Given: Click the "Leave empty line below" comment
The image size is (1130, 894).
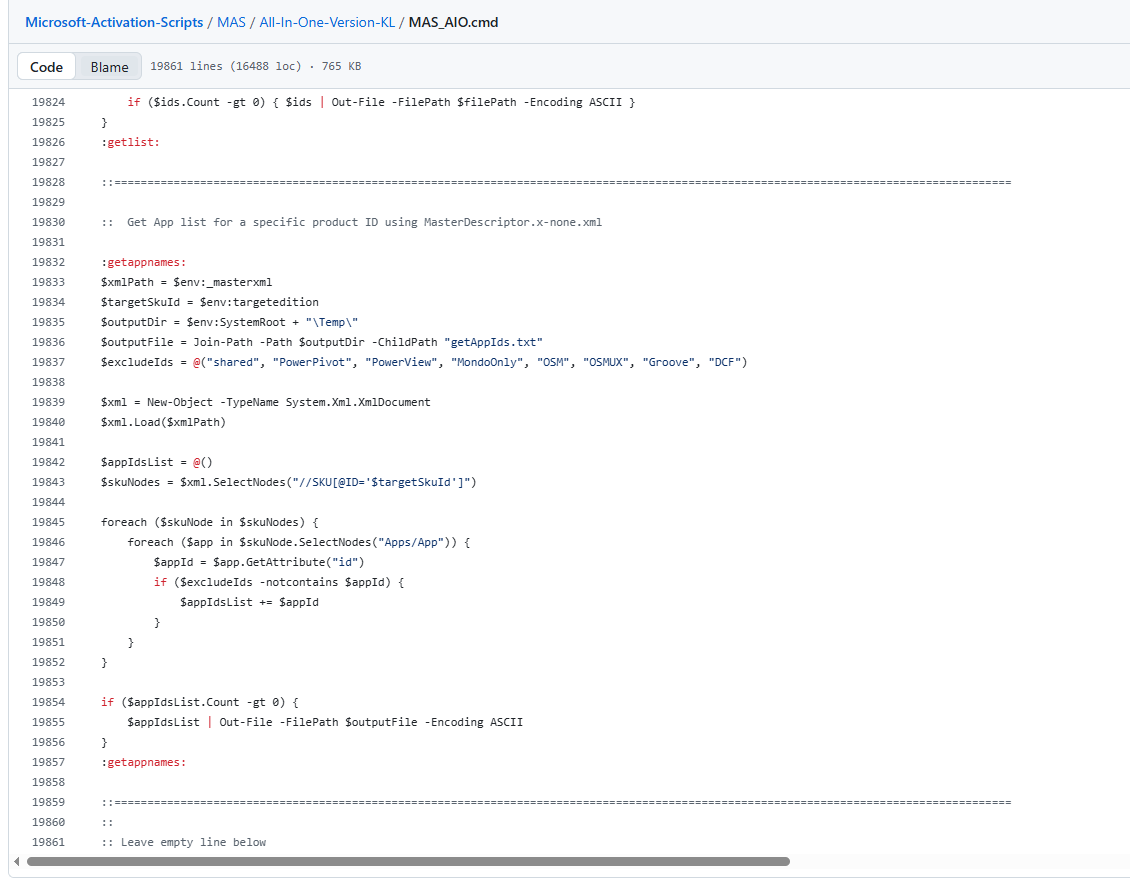Looking at the screenshot, I should point(193,842).
